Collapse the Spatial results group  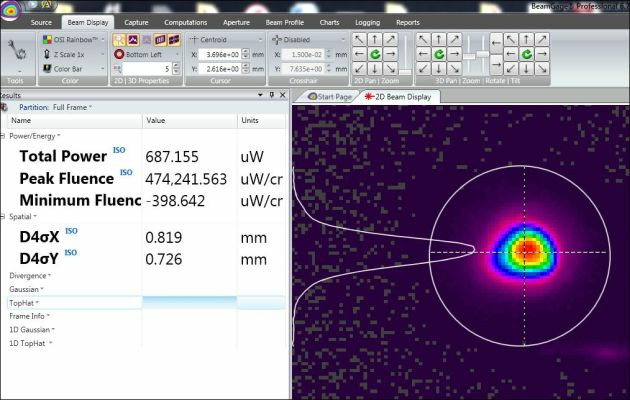pos(4,215)
